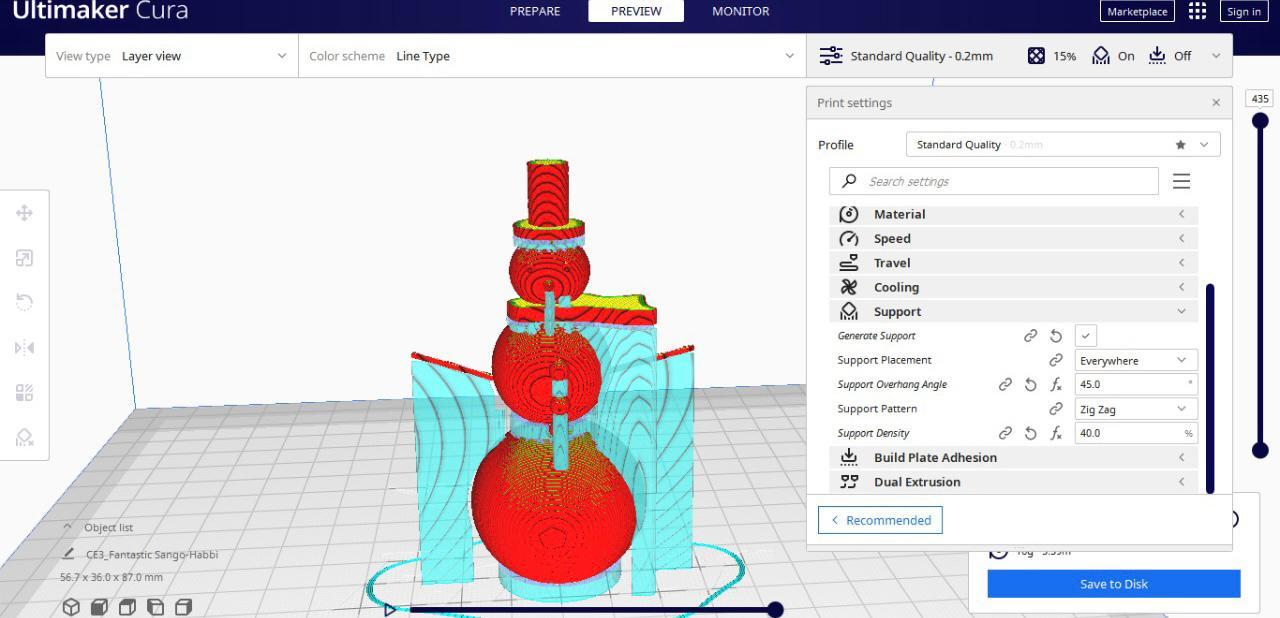
Task: Click the settings panel scrollbar
Action: [1211, 389]
